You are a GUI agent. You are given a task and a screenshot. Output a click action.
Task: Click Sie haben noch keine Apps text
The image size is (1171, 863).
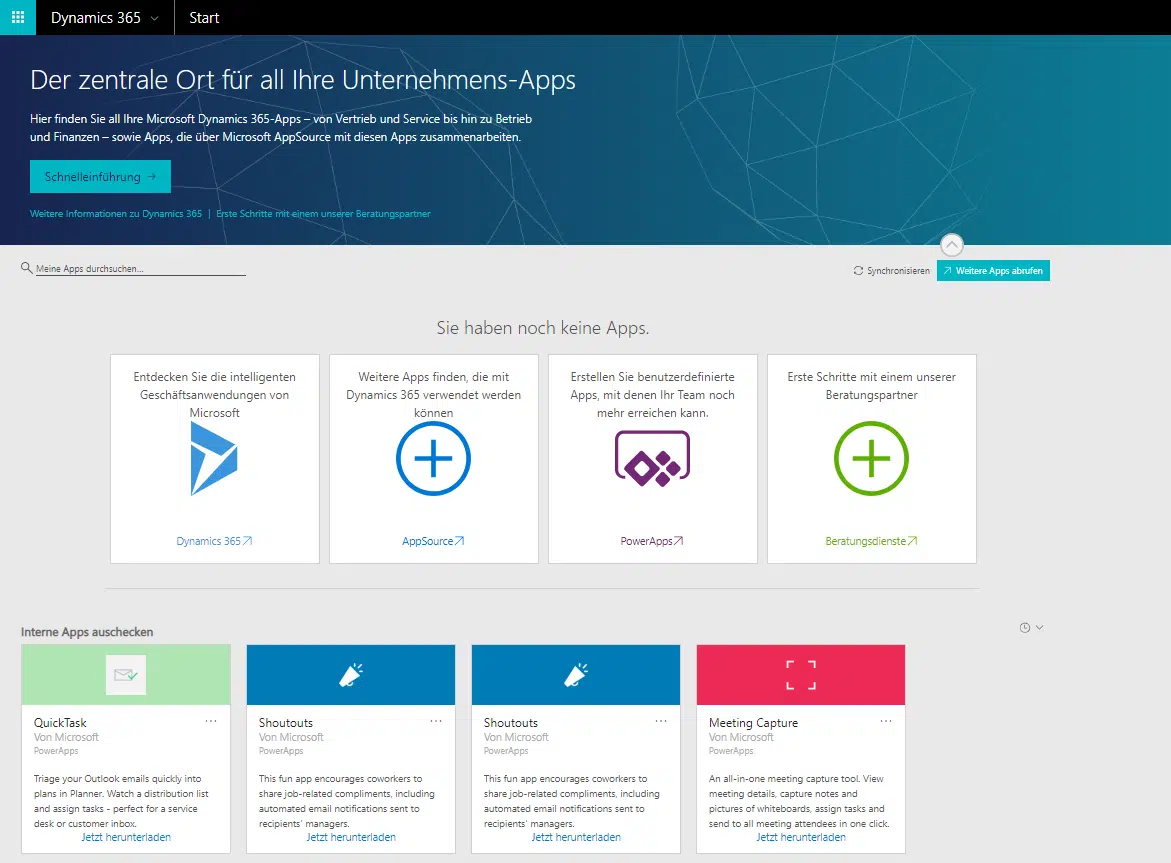[543, 328]
